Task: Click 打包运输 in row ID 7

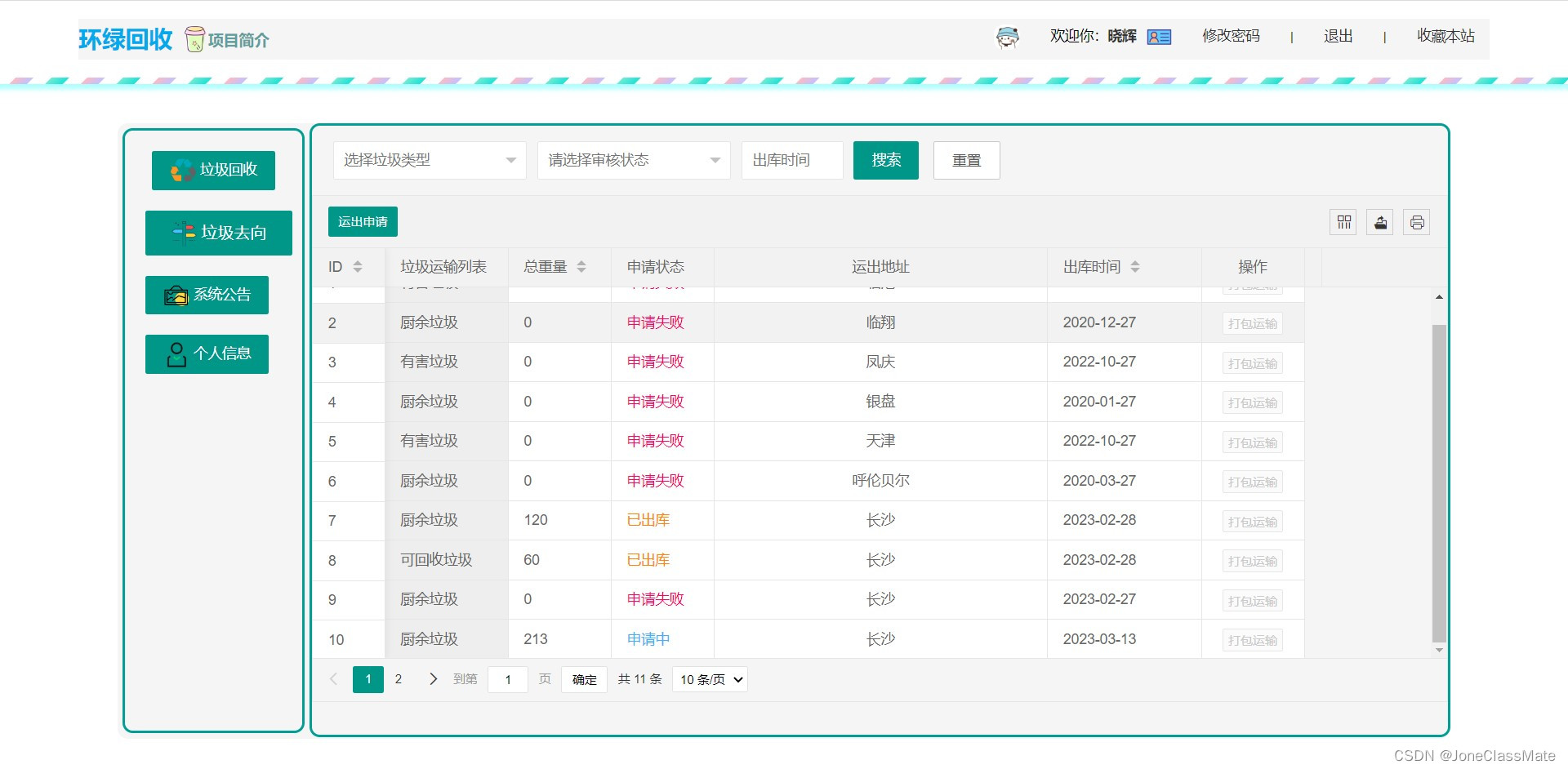Action: pos(1253,522)
